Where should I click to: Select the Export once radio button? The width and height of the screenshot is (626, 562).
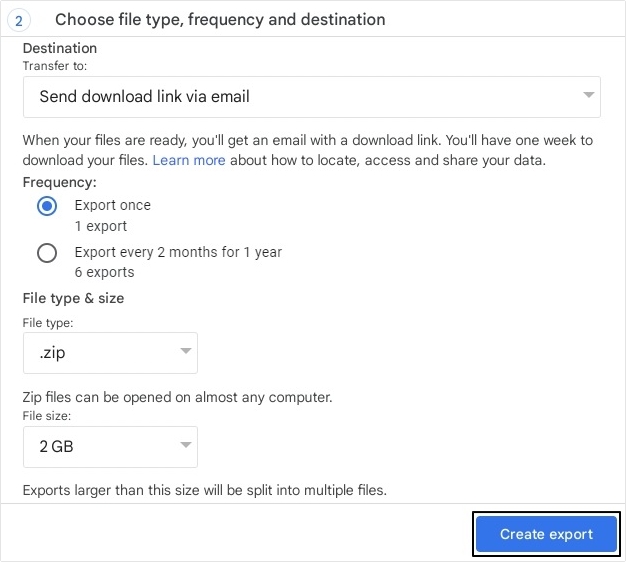47,206
